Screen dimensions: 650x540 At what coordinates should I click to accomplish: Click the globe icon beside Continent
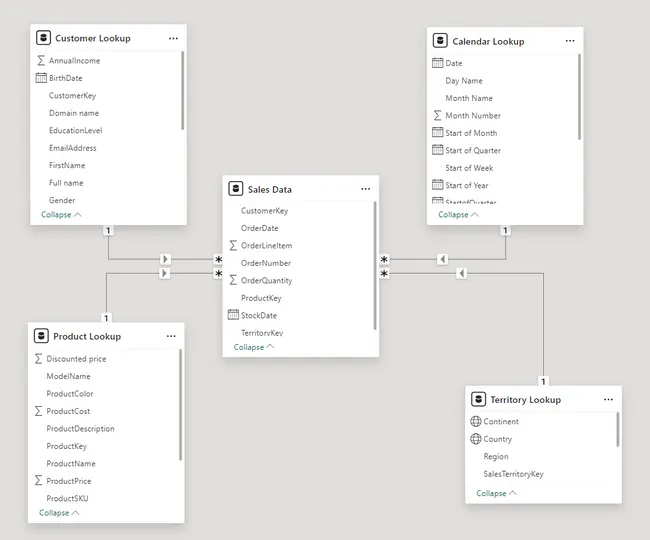(475, 422)
